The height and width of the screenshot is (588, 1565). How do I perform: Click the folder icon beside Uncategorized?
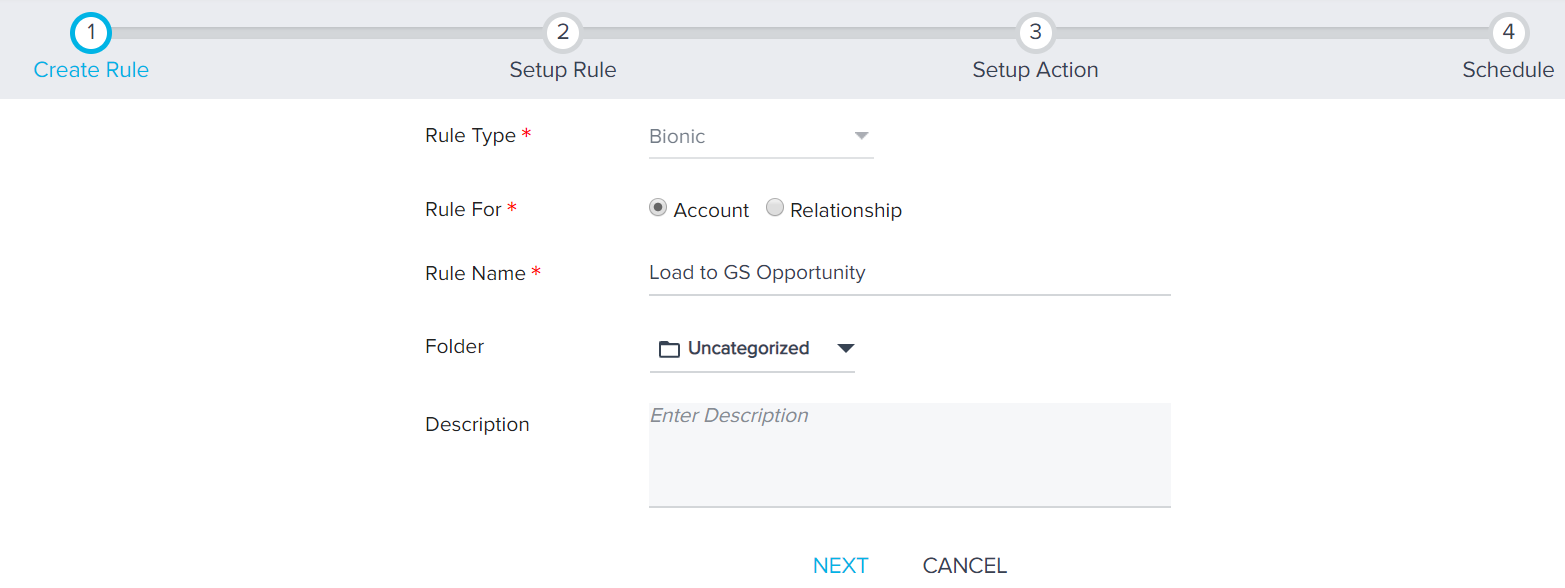pyautogui.click(x=669, y=349)
